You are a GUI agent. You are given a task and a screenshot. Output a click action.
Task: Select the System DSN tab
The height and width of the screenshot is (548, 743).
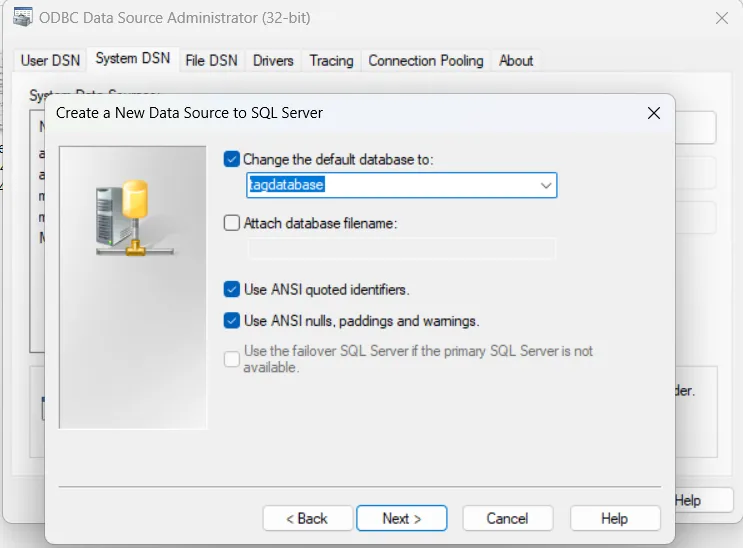tap(132, 59)
